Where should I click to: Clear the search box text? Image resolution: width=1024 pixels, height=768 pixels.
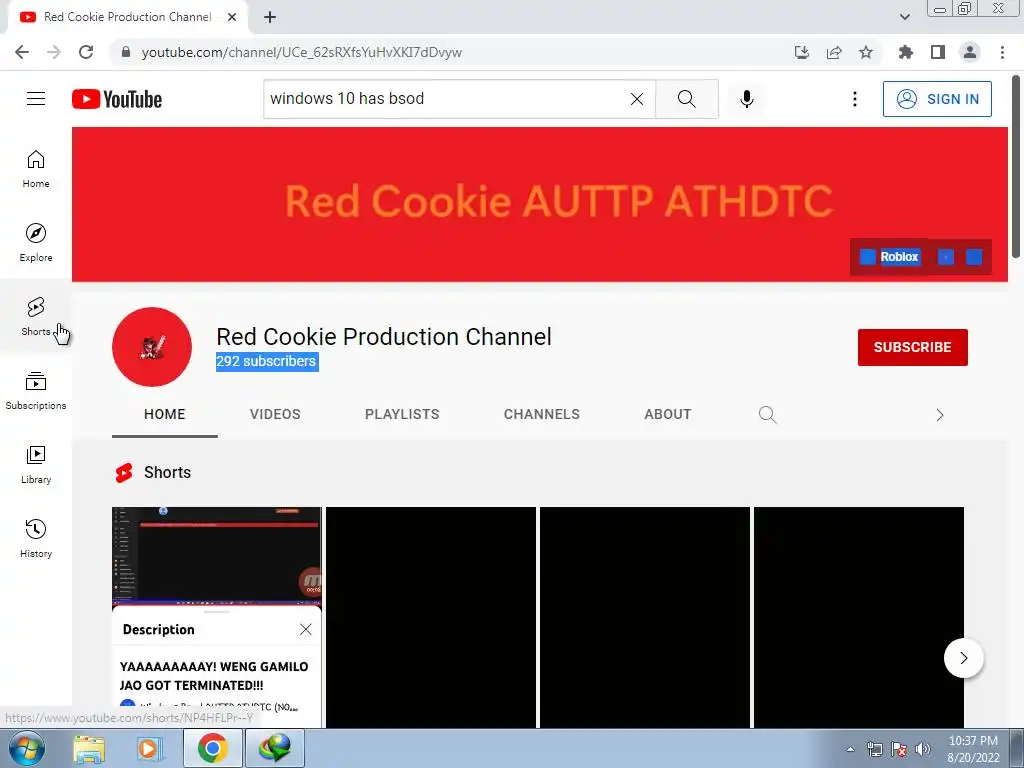click(637, 99)
